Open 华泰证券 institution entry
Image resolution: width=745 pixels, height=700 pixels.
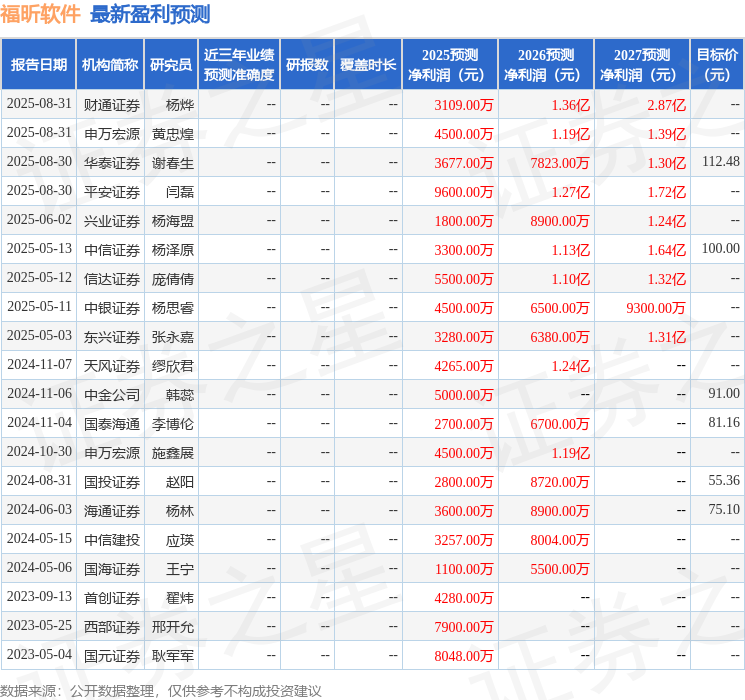coord(111,162)
